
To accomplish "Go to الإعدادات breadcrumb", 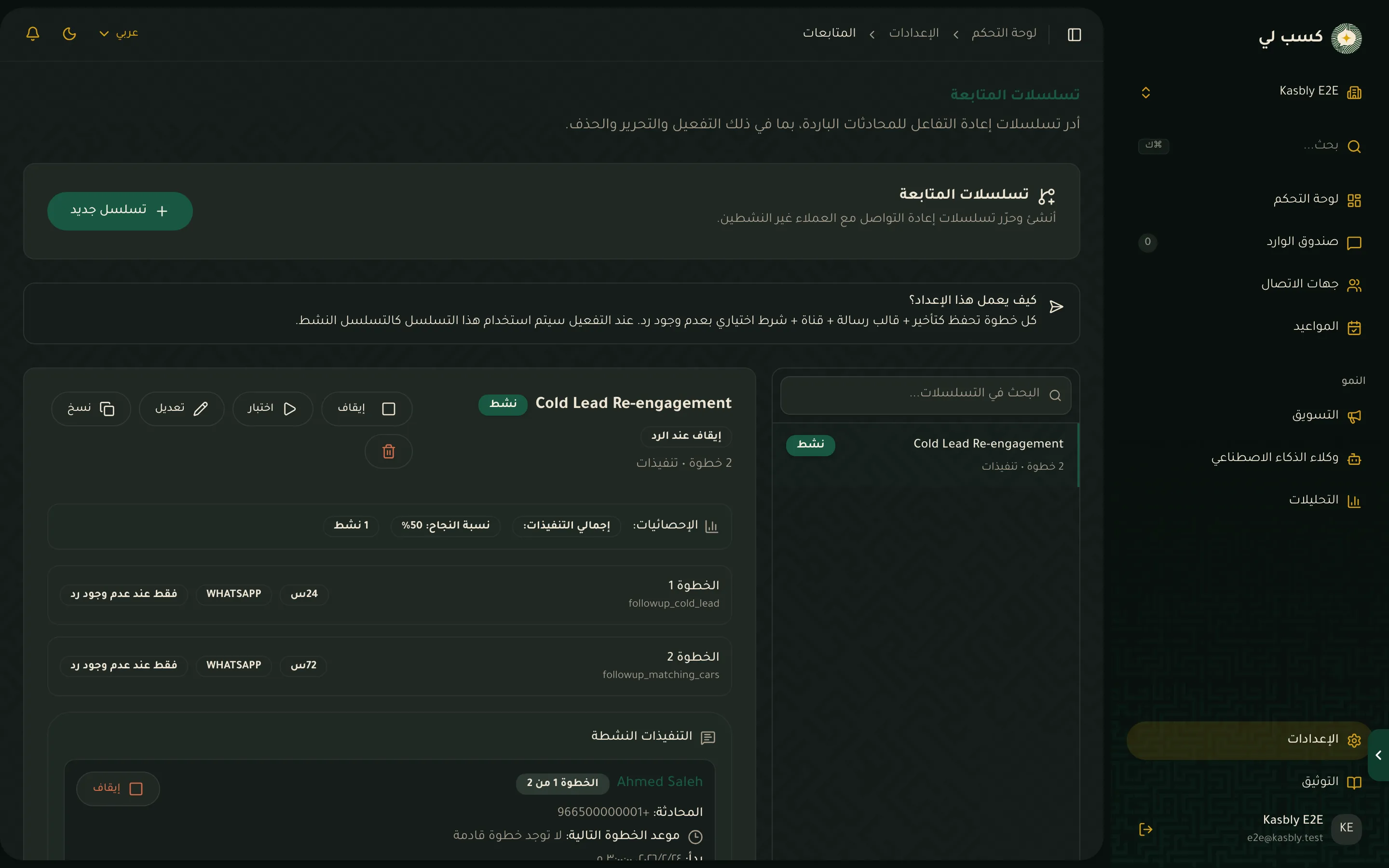I will 914,33.
